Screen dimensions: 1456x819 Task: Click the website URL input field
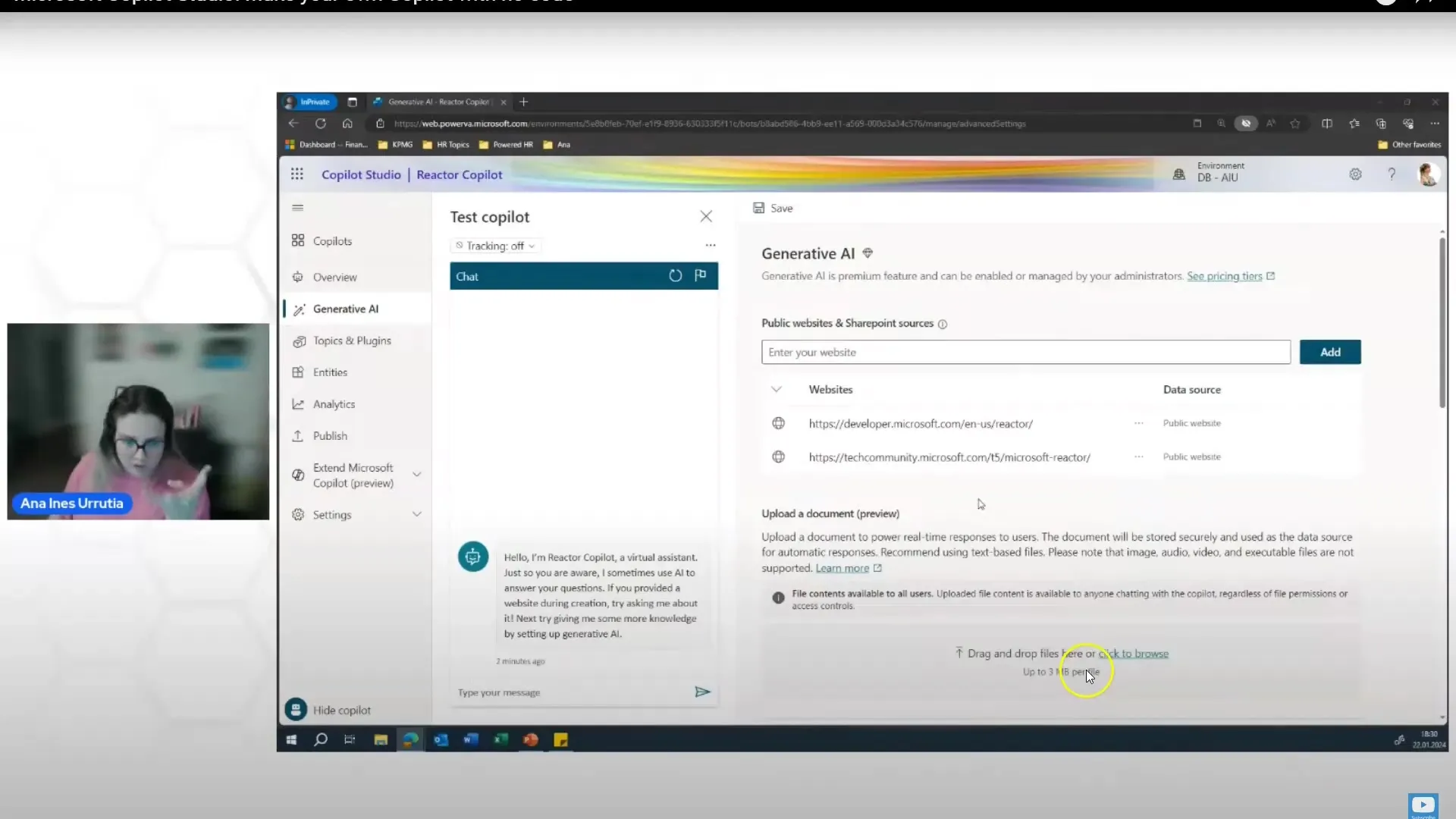point(1024,352)
